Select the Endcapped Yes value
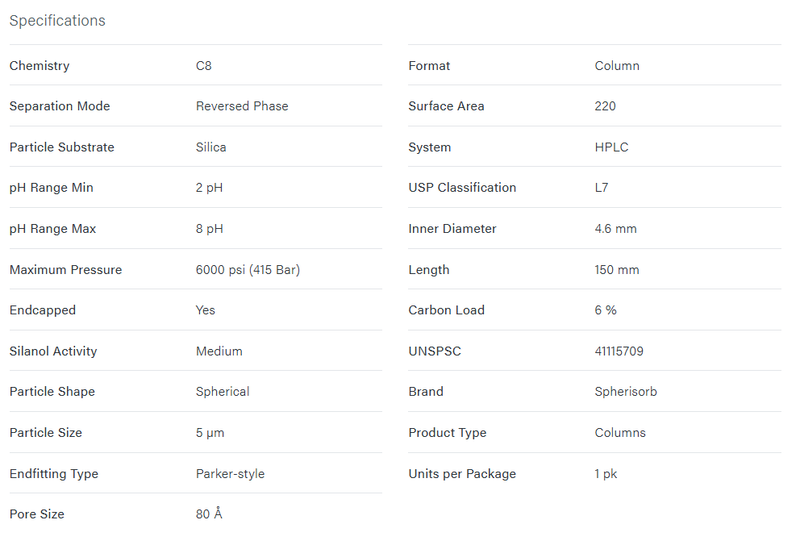 tap(205, 310)
